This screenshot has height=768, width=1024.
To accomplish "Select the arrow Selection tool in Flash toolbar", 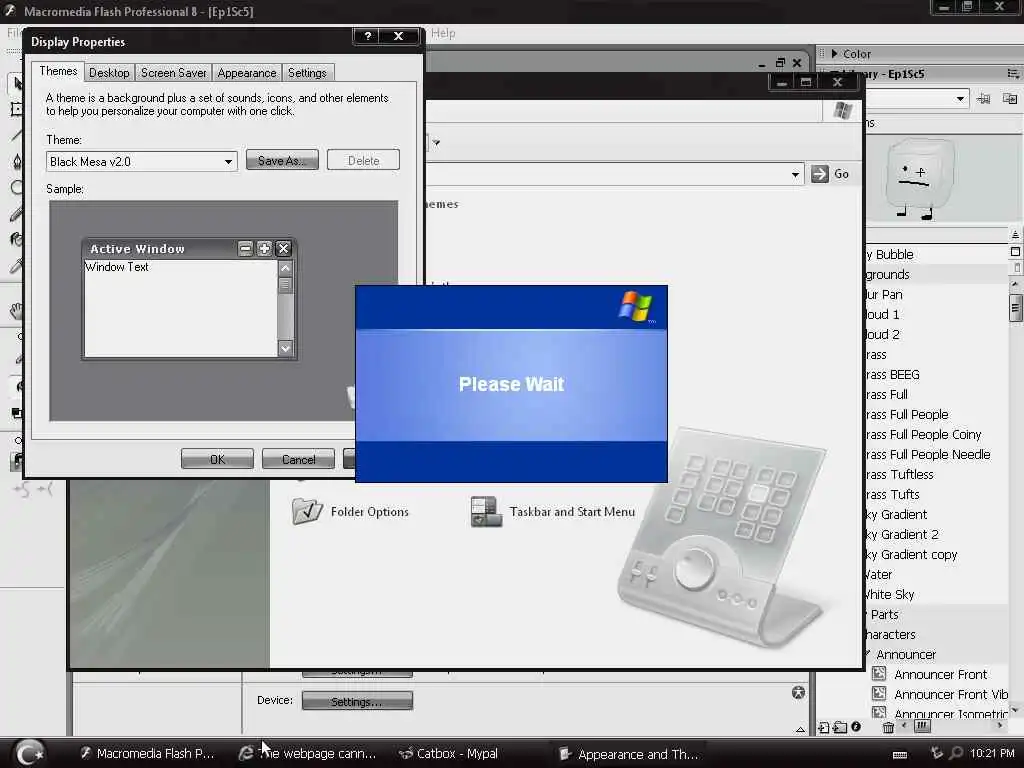I will pos(18,84).
